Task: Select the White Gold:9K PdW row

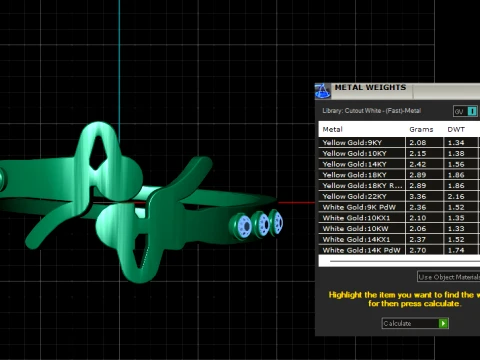Action: [399, 207]
